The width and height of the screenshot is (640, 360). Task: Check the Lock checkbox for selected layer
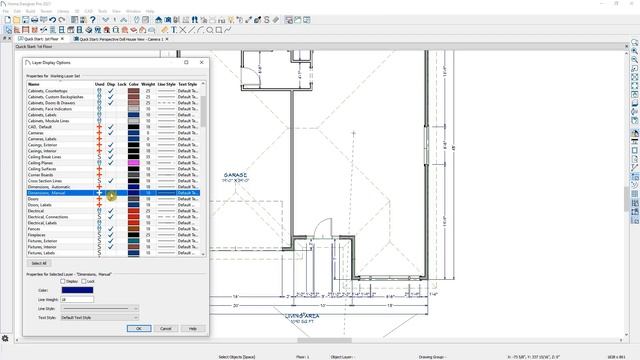(84, 281)
